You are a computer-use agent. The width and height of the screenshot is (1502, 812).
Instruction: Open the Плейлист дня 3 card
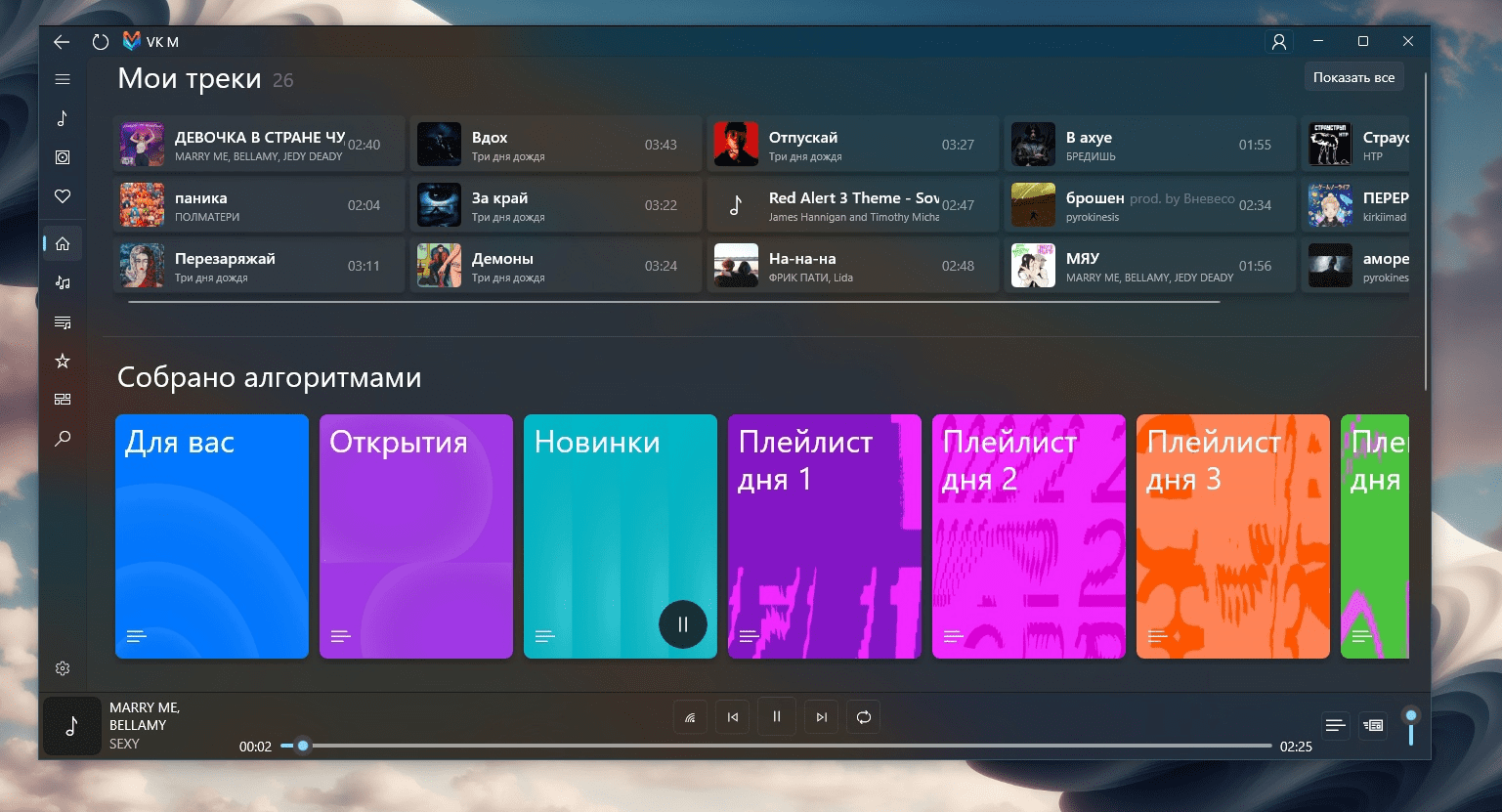tap(1233, 536)
